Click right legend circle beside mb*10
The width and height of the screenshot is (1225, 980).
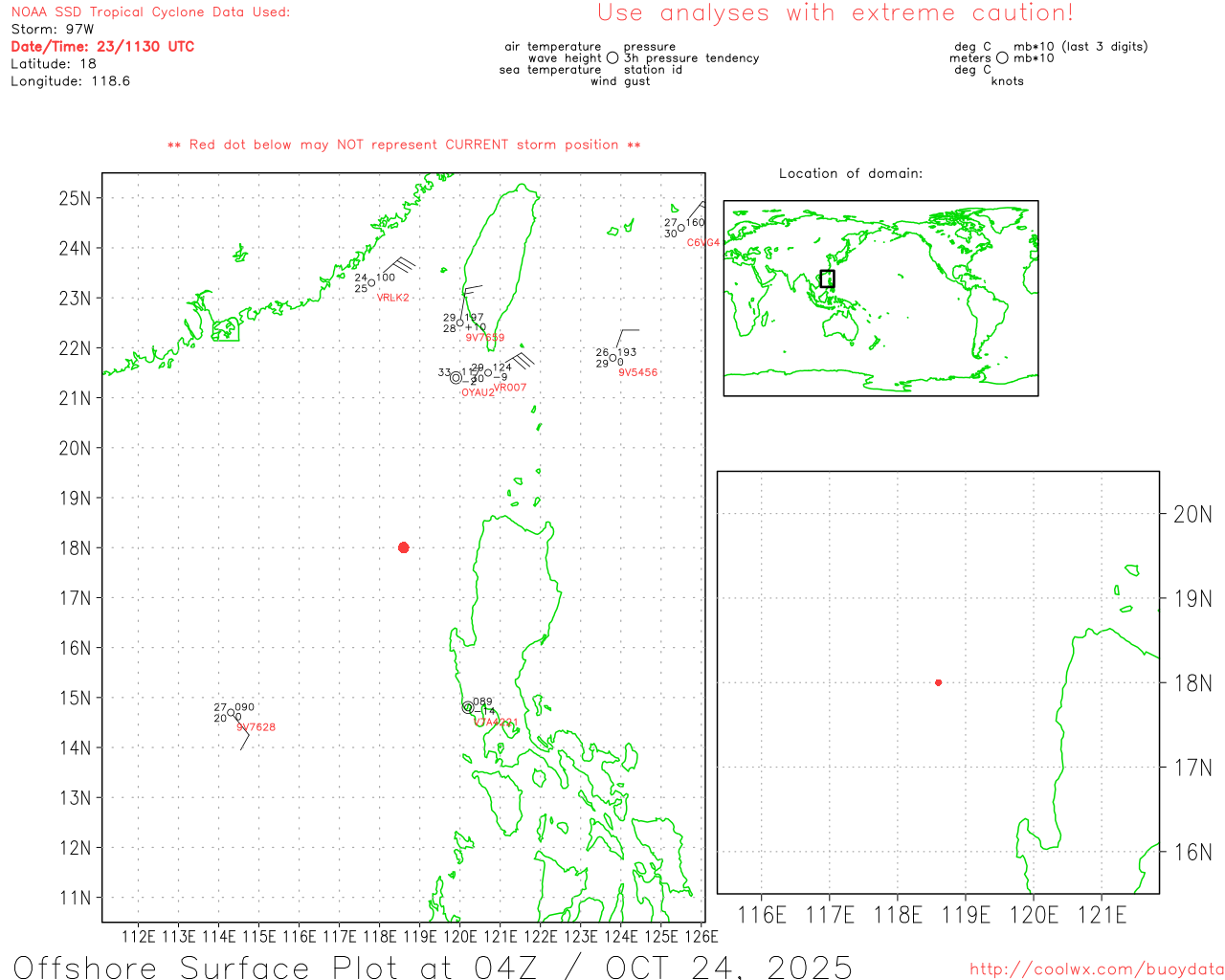pyautogui.click(x=1002, y=58)
